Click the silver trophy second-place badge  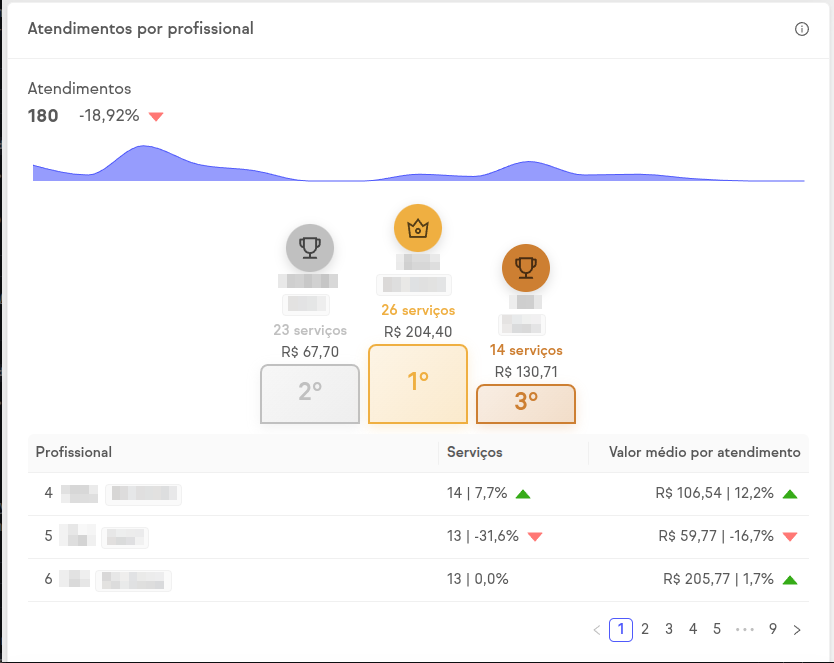point(310,248)
